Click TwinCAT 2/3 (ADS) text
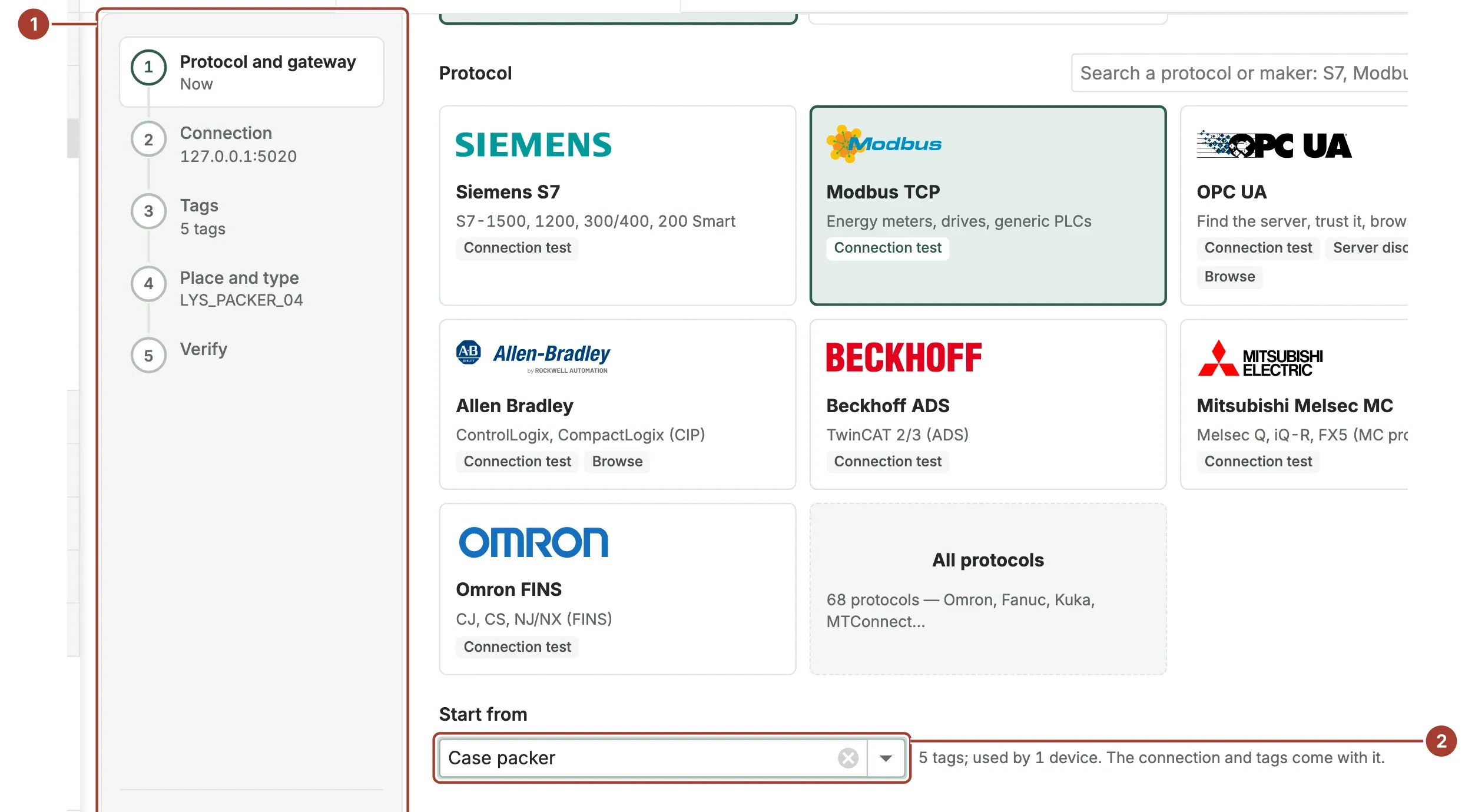This screenshot has width=1475, height=812. [897, 435]
